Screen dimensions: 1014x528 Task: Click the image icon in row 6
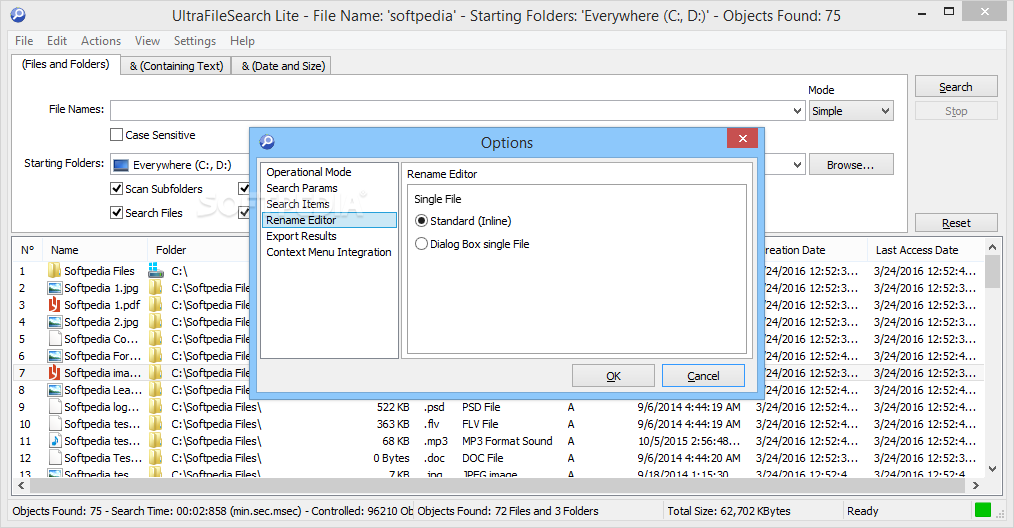pos(54,356)
